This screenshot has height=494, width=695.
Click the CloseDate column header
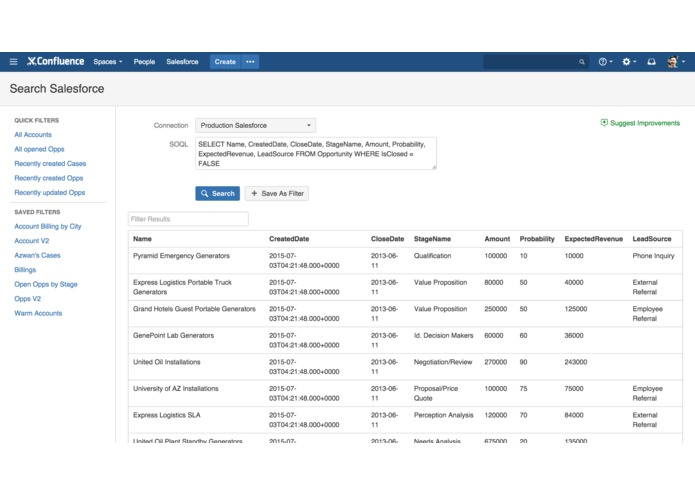[x=387, y=239]
